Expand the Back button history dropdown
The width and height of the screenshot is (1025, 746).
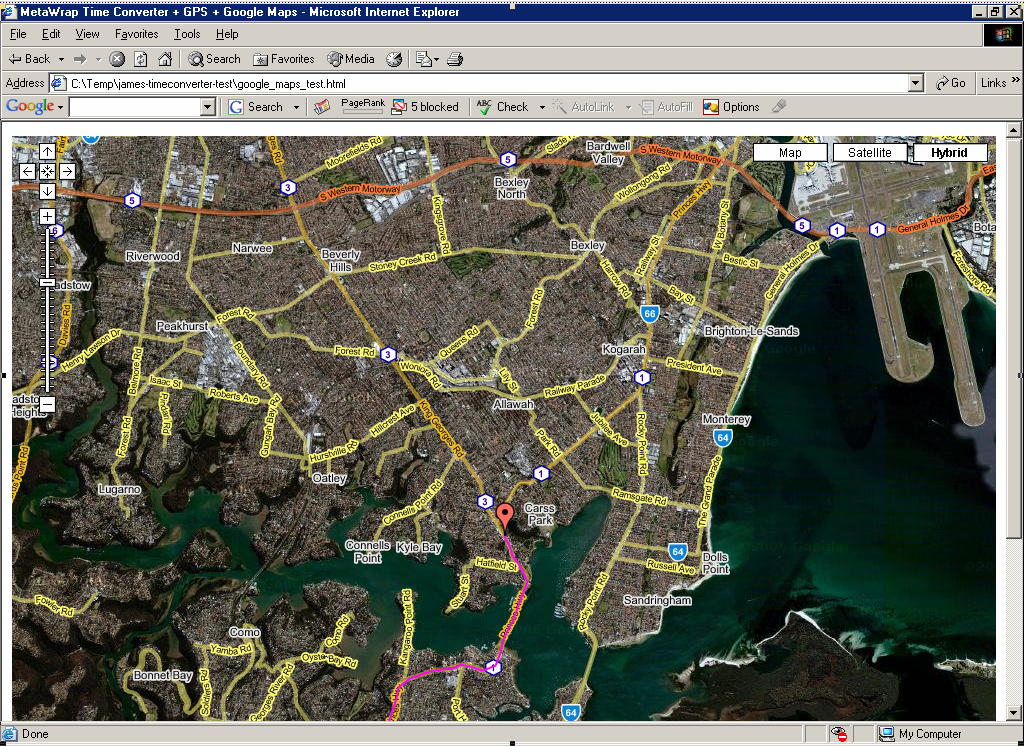pos(61,59)
